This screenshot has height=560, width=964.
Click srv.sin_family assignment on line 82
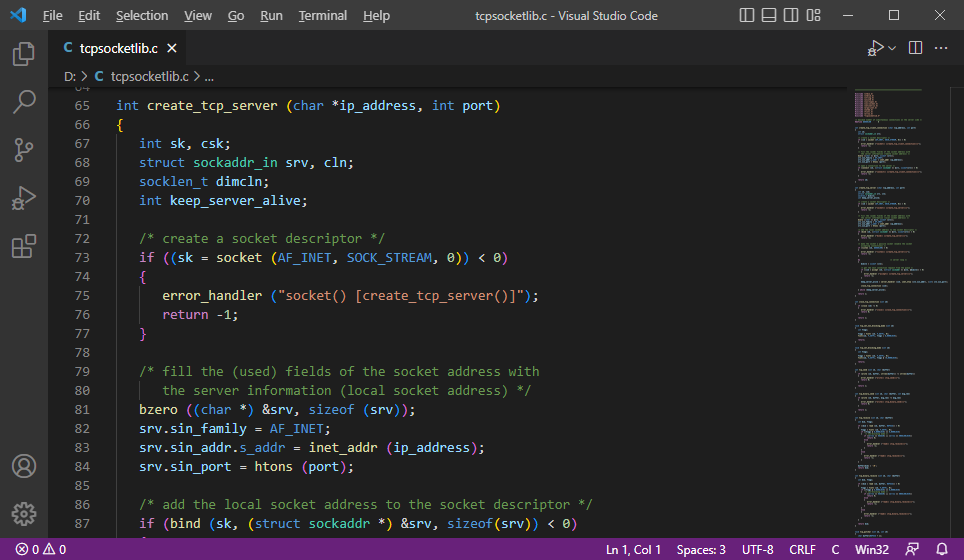click(x=234, y=428)
